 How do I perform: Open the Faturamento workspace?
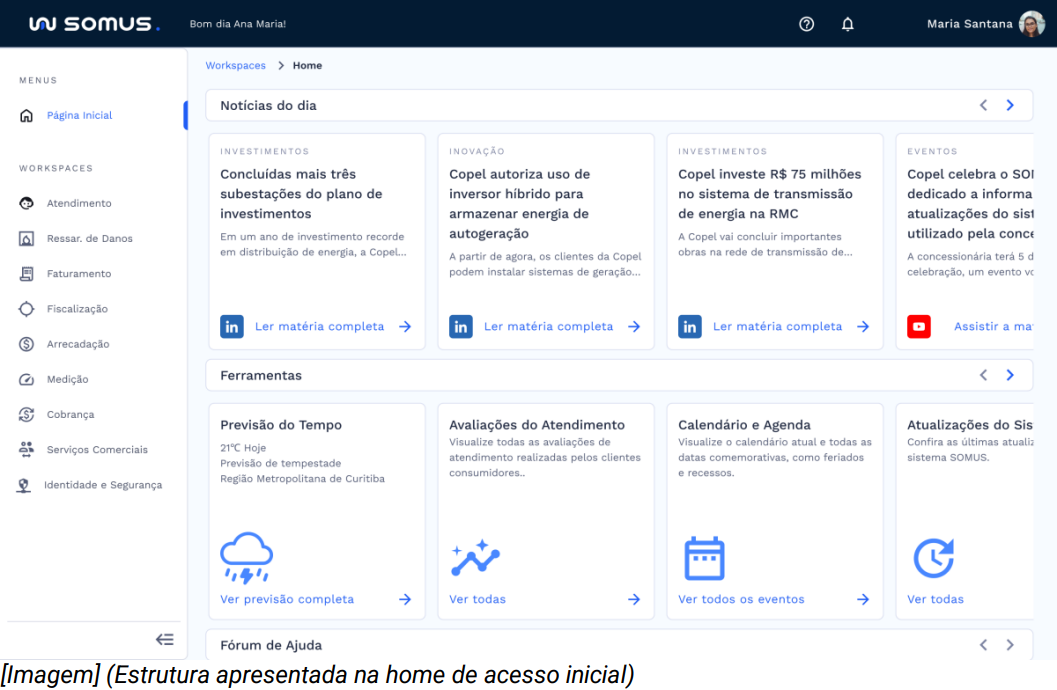(79, 273)
